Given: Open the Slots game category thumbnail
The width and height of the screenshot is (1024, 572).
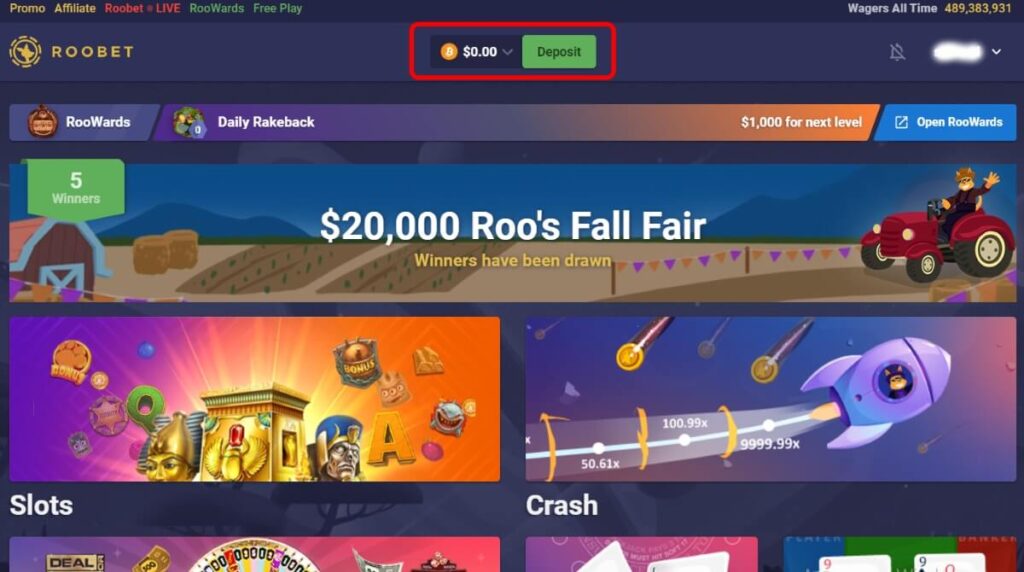Looking at the screenshot, I should pyautogui.click(x=255, y=399).
